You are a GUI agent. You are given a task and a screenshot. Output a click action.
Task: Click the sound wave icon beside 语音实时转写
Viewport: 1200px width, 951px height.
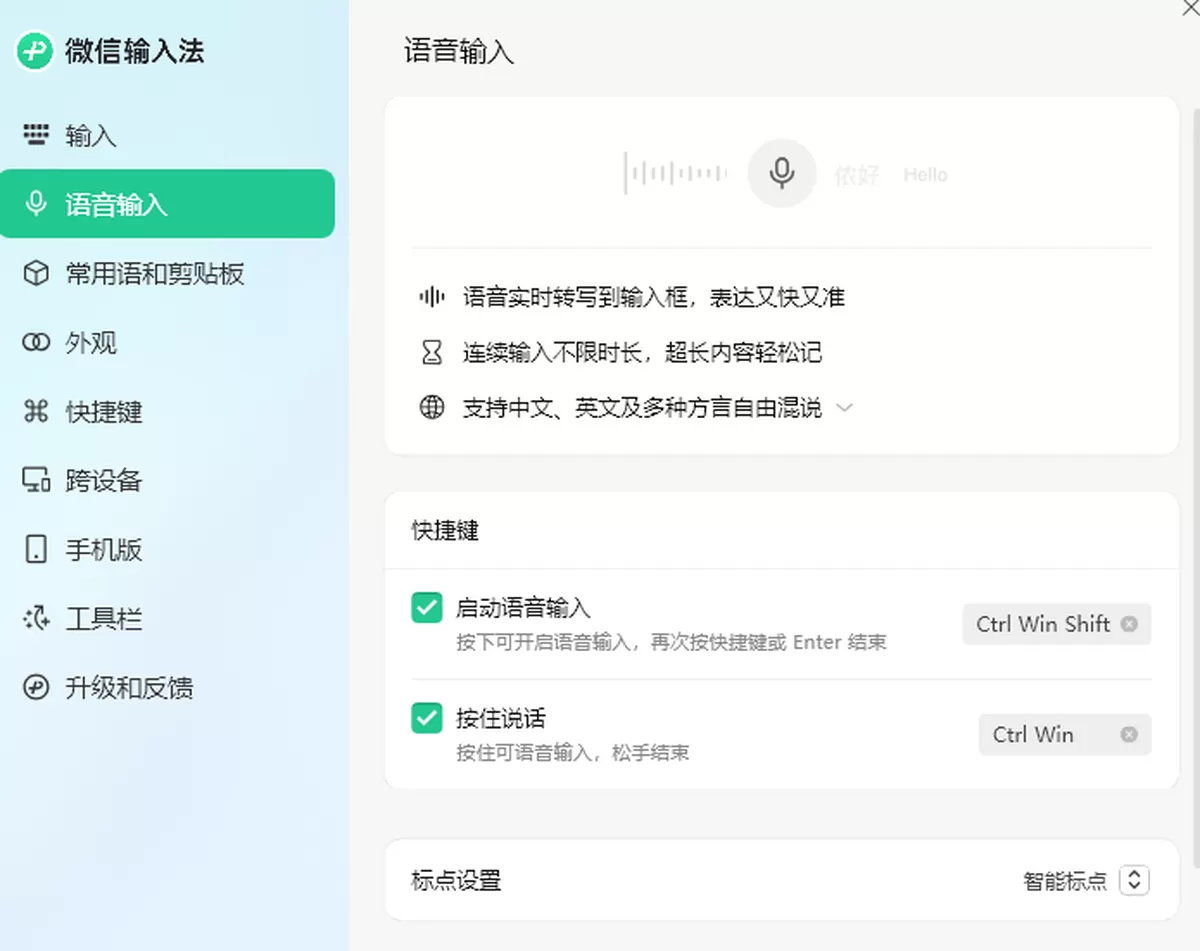coord(432,297)
